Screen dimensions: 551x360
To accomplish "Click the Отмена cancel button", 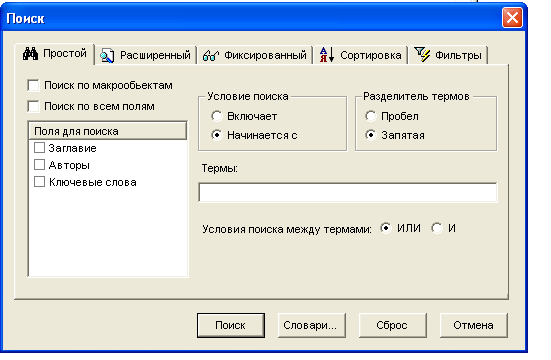I will click(474, 325).
